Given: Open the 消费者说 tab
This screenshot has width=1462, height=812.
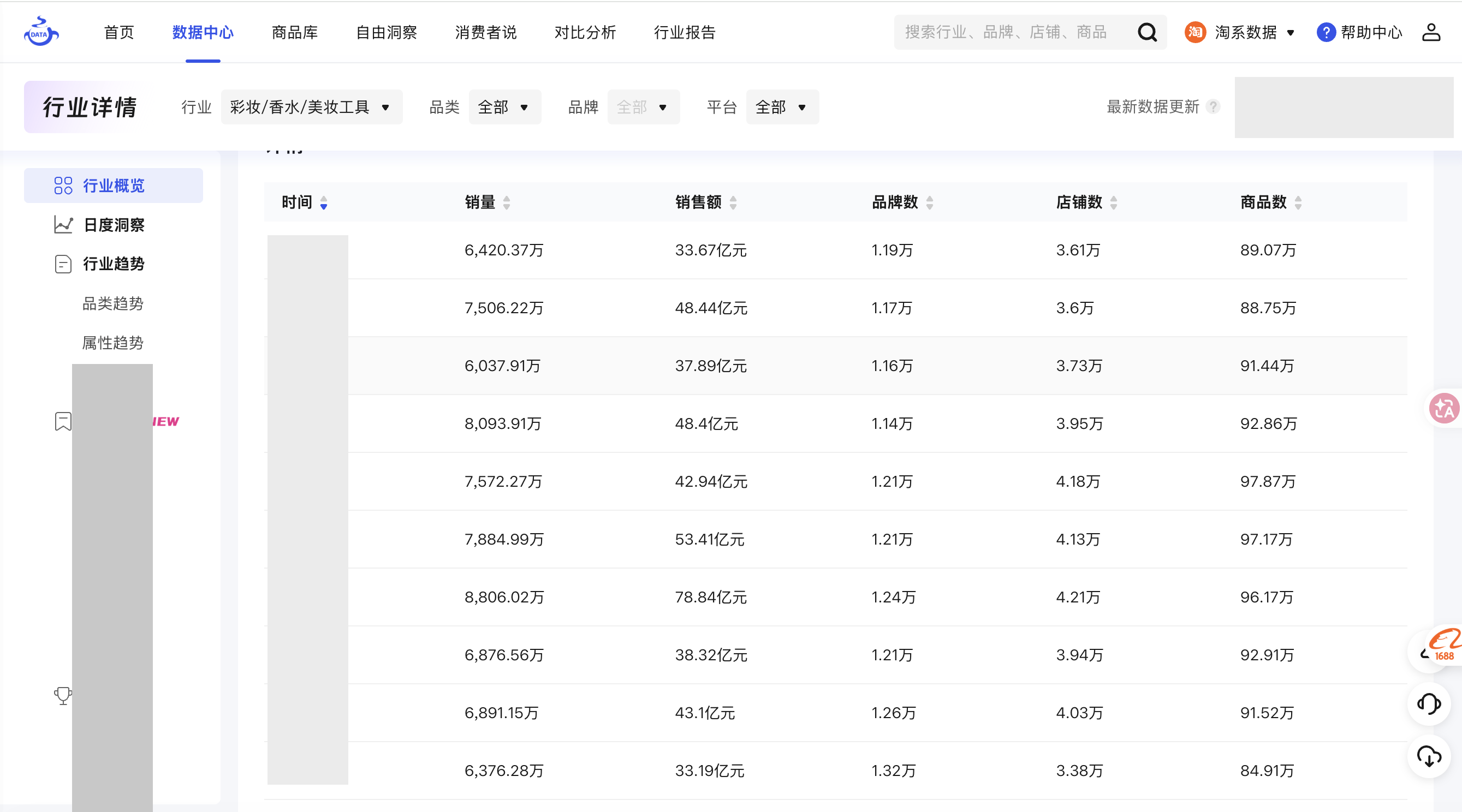Looking at the screenshot, I should (x=486, y=32).
